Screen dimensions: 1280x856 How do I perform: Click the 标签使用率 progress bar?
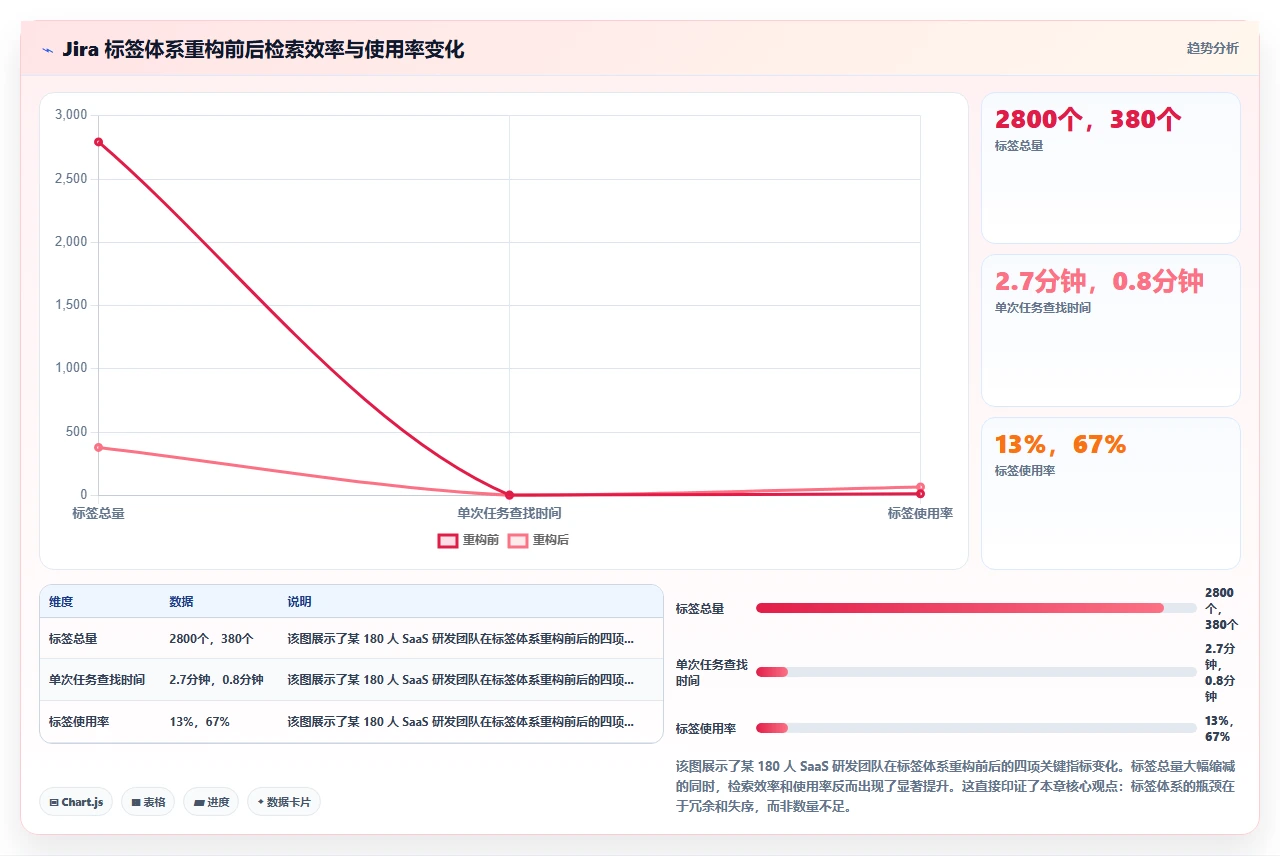point(976,728)
